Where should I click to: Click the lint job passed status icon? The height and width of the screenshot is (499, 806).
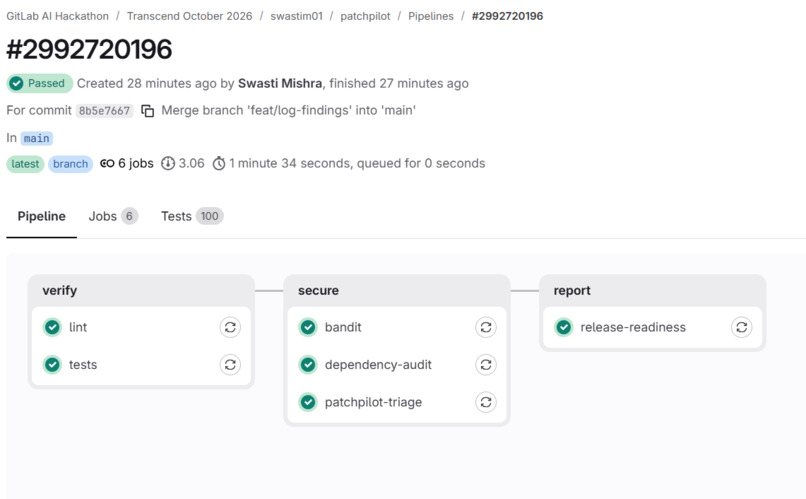pyautogui.click(x=52, y=327)
